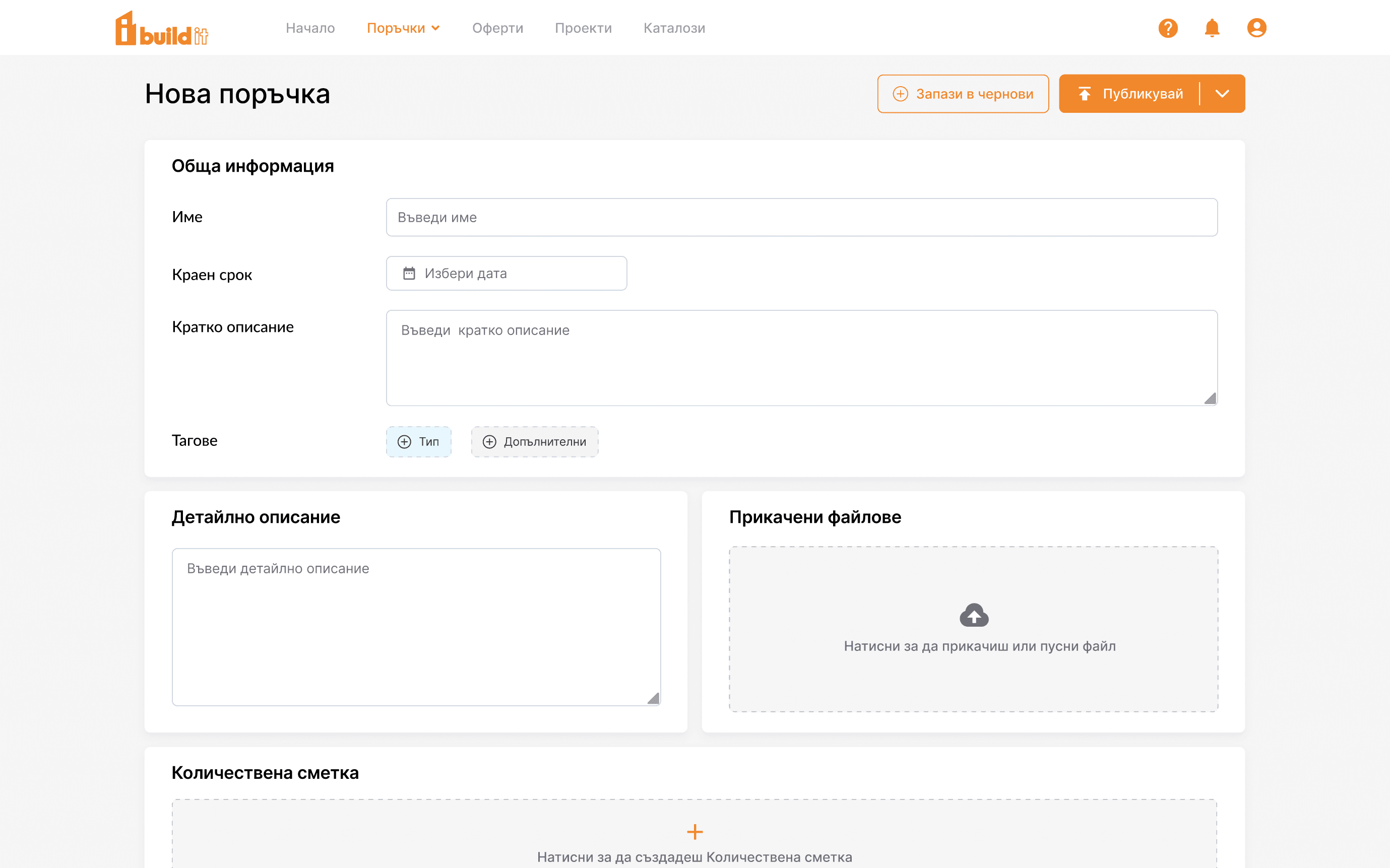Focus the Въведи детайлно описание textarea
1390x868 pixels.
pyautogui.click(x=416, y=627)
